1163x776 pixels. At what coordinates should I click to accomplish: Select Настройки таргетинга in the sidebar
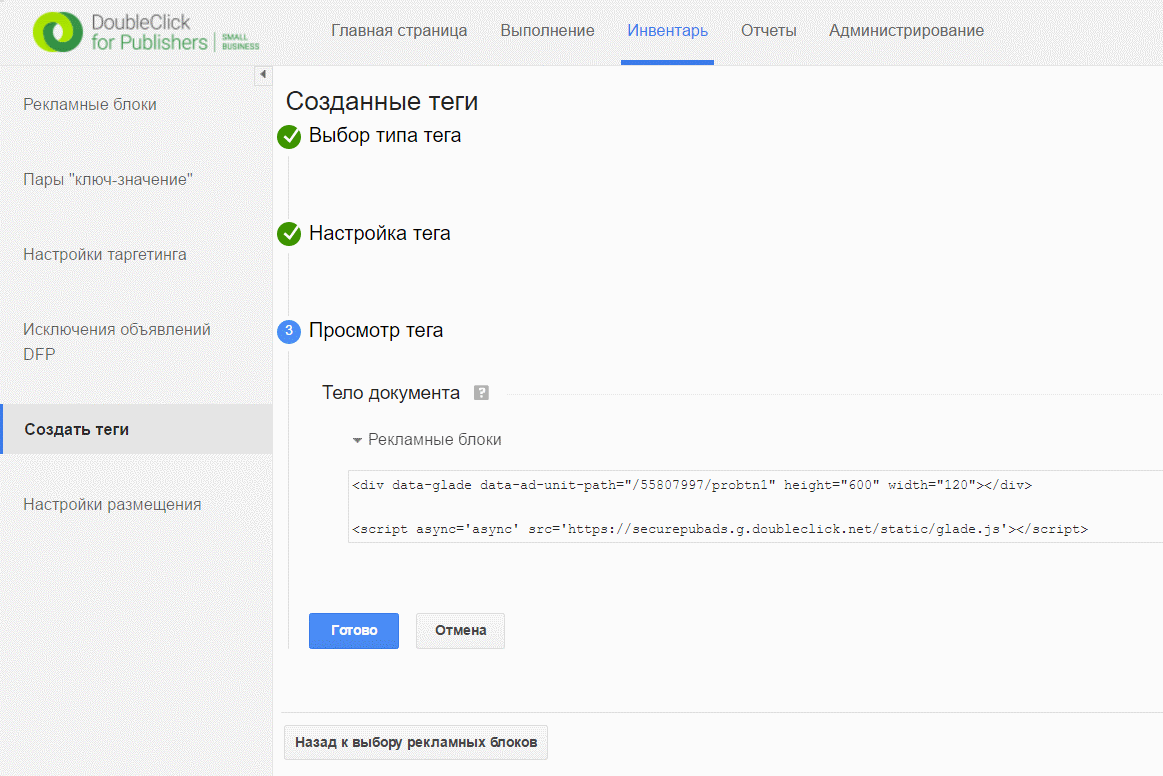click(x=105, y=254)
